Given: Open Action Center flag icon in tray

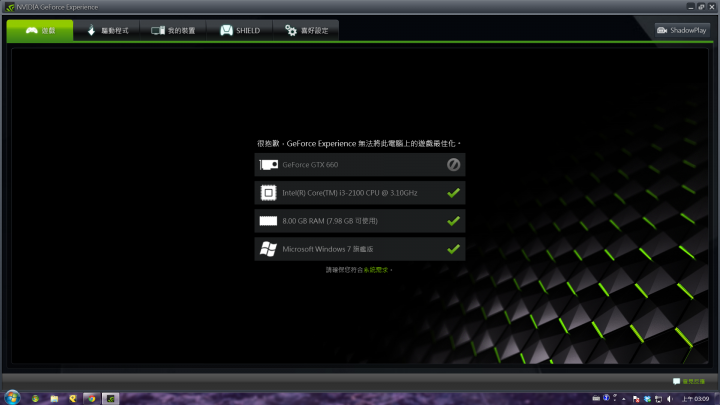Looking at the screenshot, I should pos(636,399).
